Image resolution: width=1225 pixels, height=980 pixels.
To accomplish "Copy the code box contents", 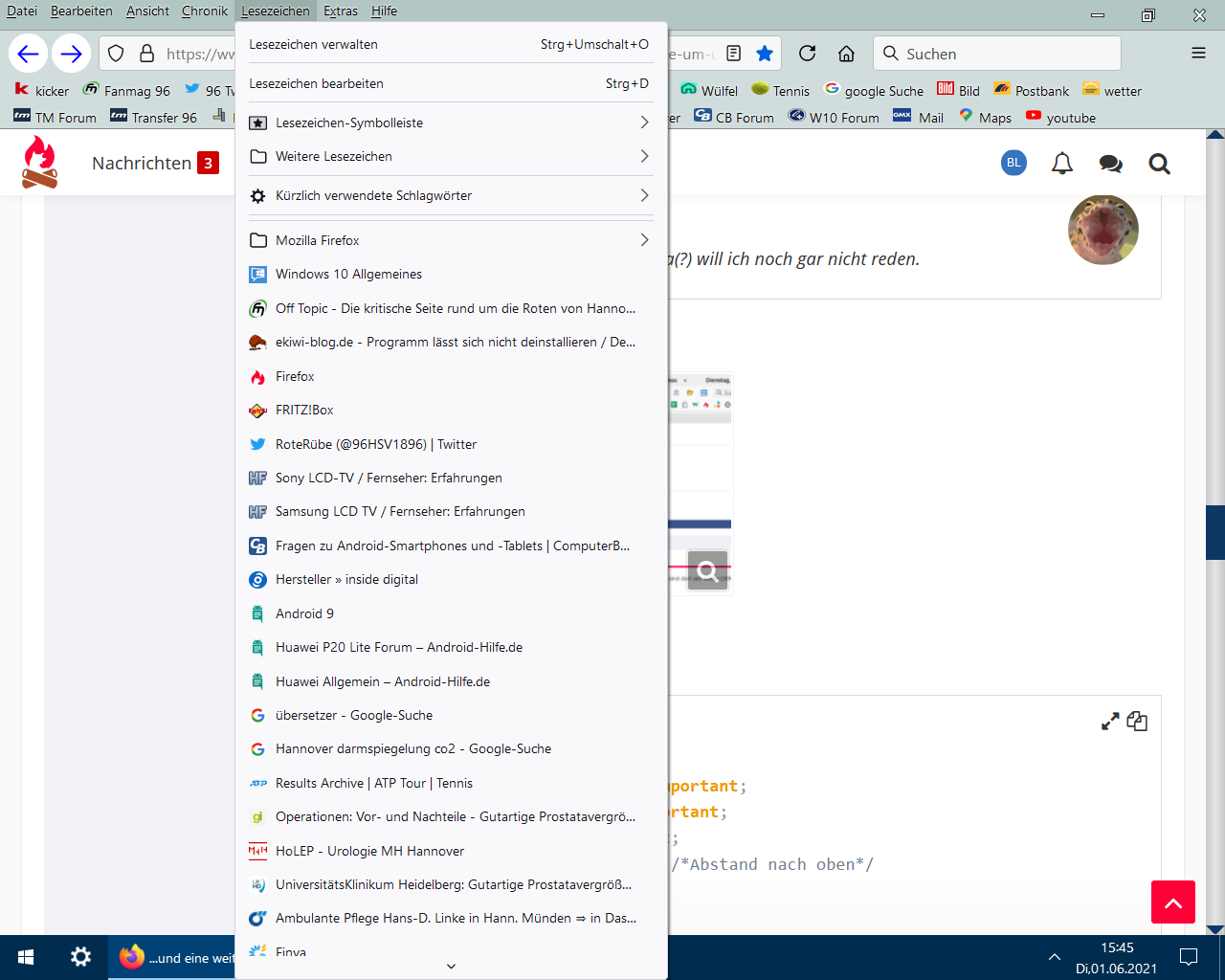I will click(x=1137, y=722).
